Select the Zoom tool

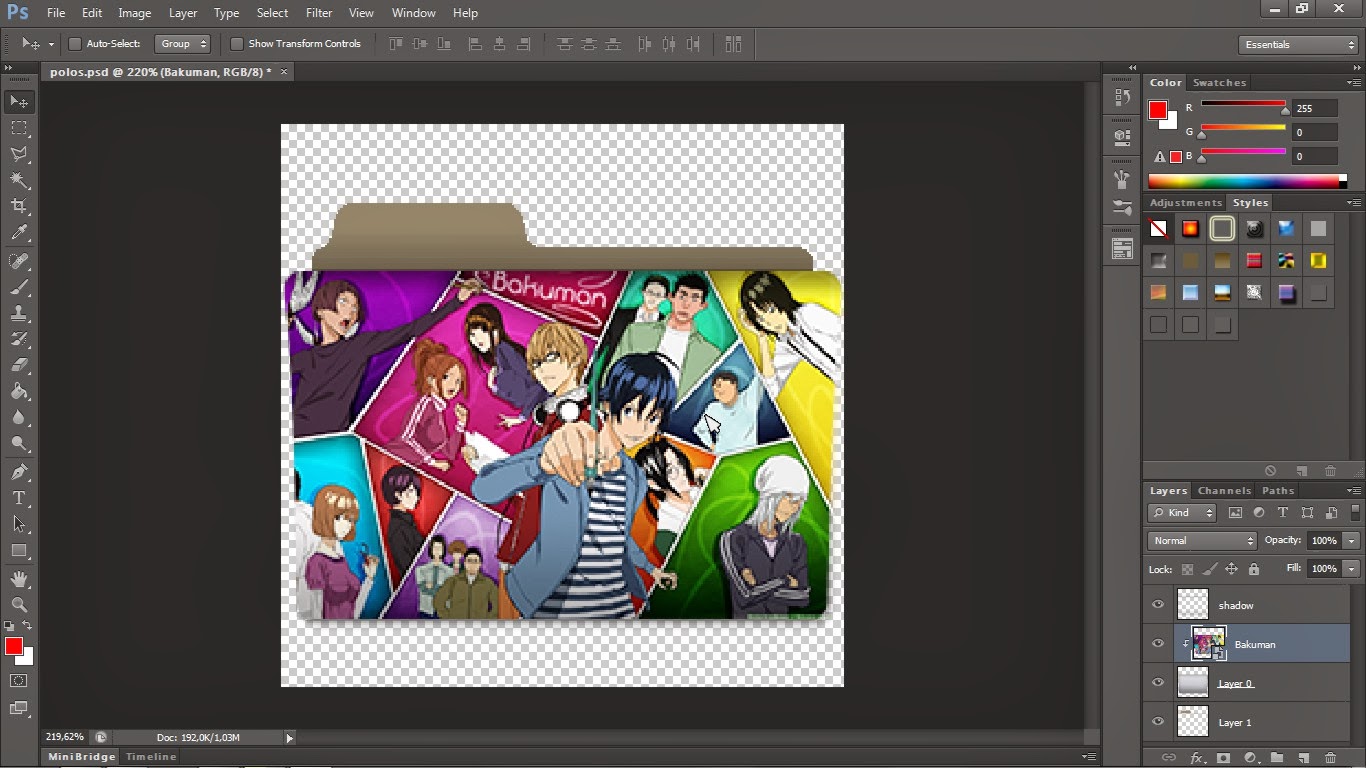click(x=18, y=605)
